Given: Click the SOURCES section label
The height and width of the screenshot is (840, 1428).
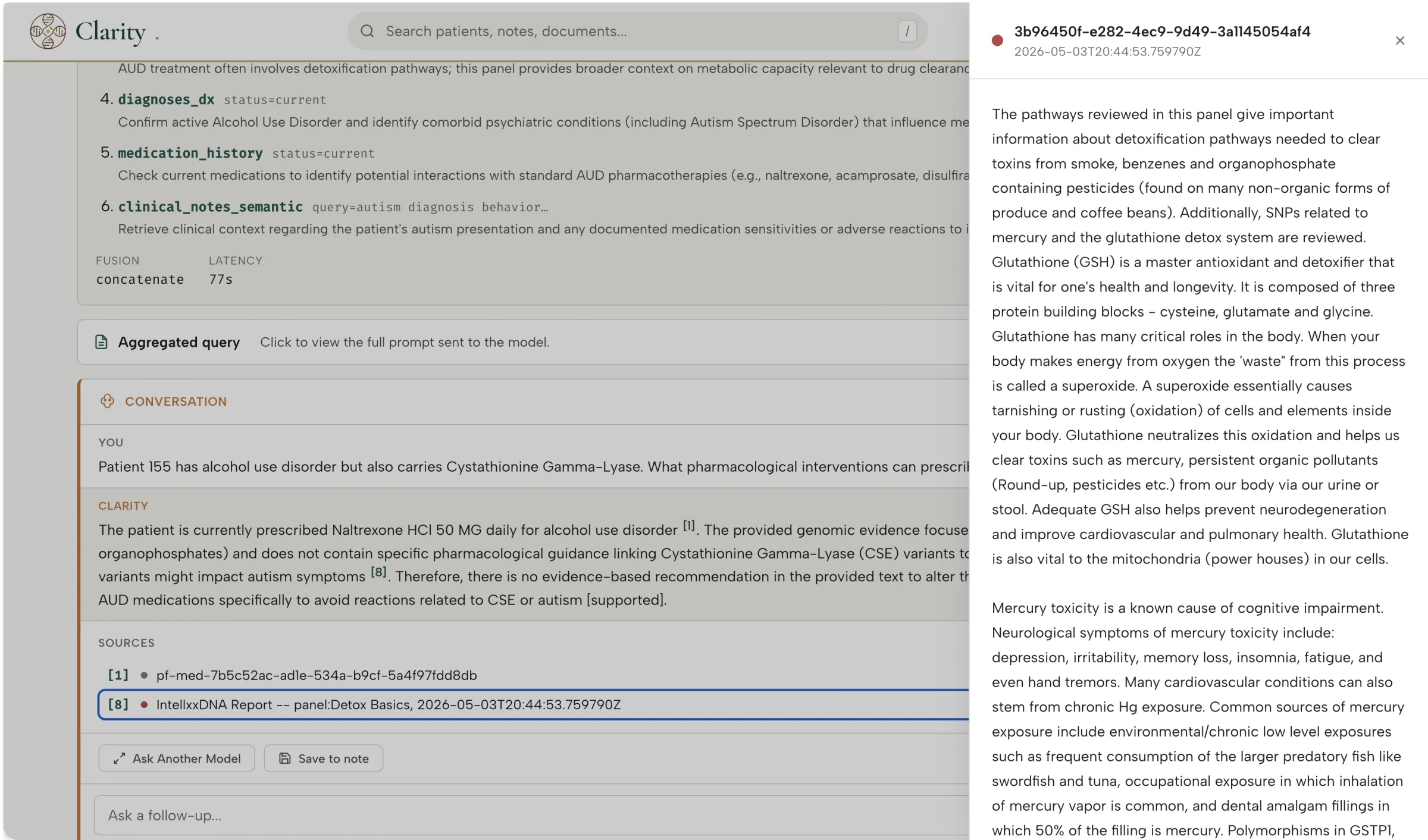Looking at the screenshot, I should click(126, 642).
